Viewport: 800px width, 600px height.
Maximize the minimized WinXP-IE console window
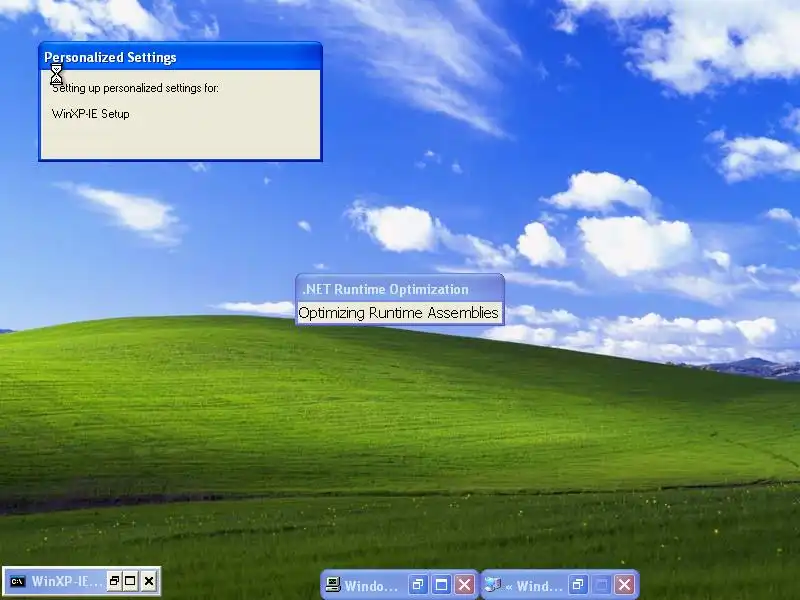pyautogui.click(x=131, y=581)
